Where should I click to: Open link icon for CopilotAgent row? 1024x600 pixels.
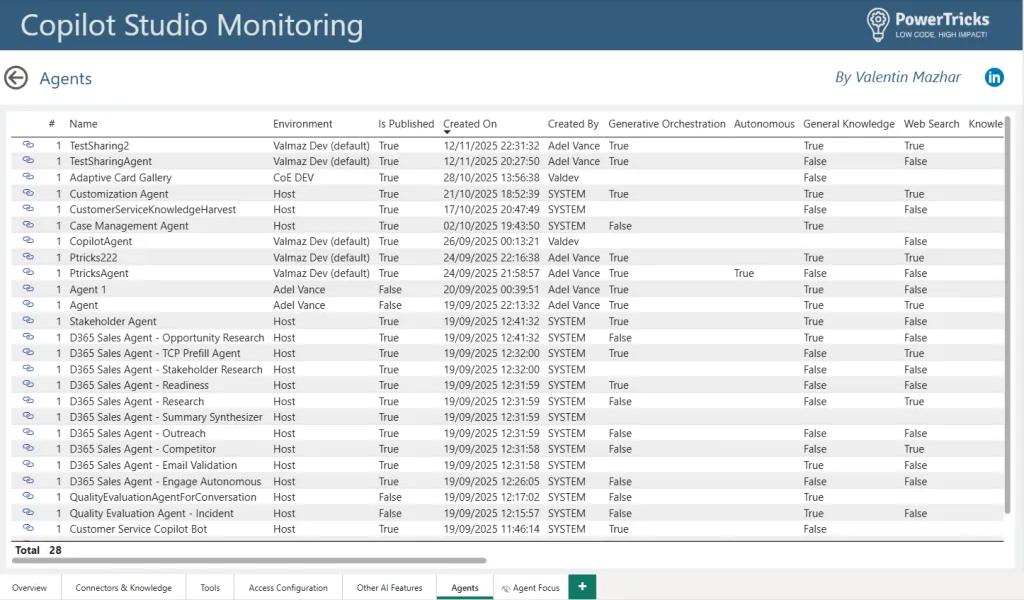click(x=28, y=241)
